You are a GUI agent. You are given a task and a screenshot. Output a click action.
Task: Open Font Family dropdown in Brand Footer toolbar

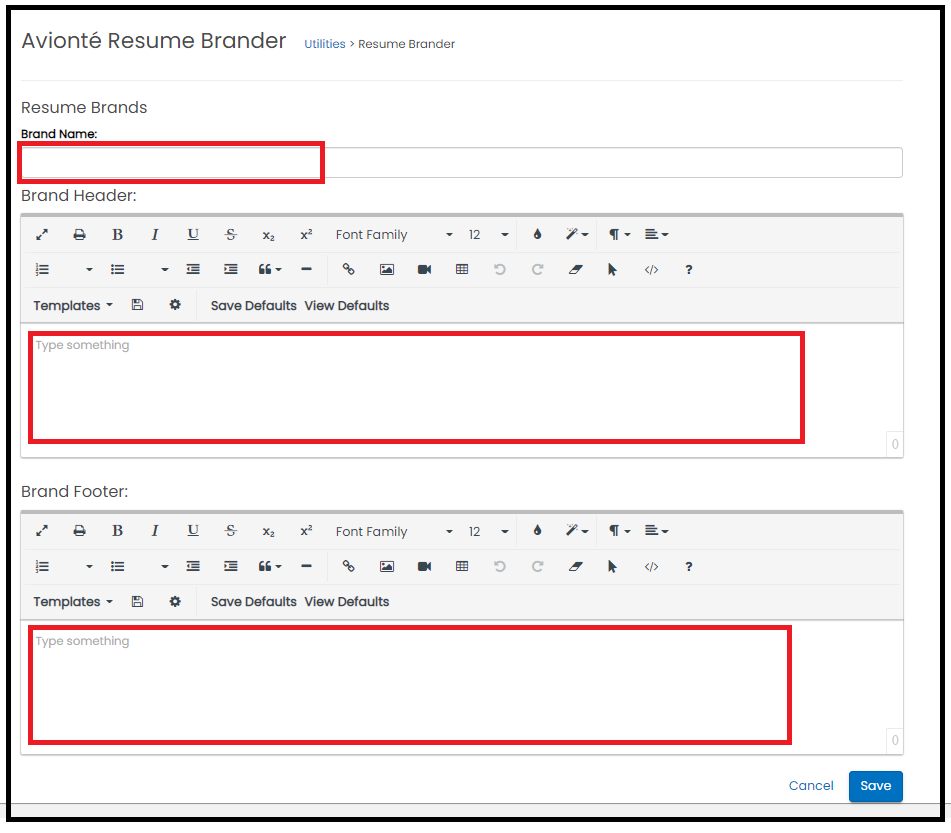click(394, 531)
